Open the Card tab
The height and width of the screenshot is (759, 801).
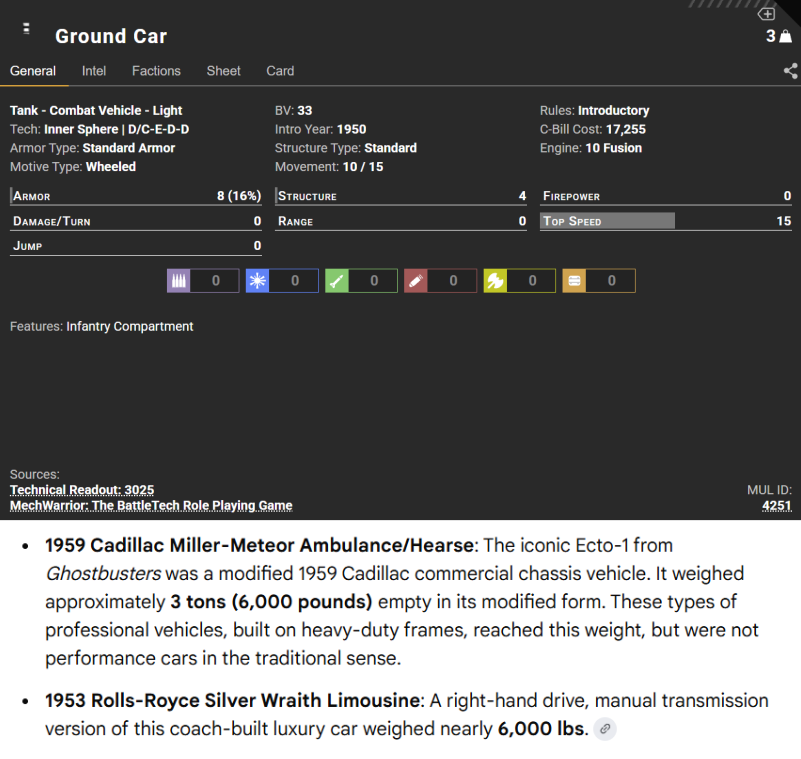click(280, 71)
